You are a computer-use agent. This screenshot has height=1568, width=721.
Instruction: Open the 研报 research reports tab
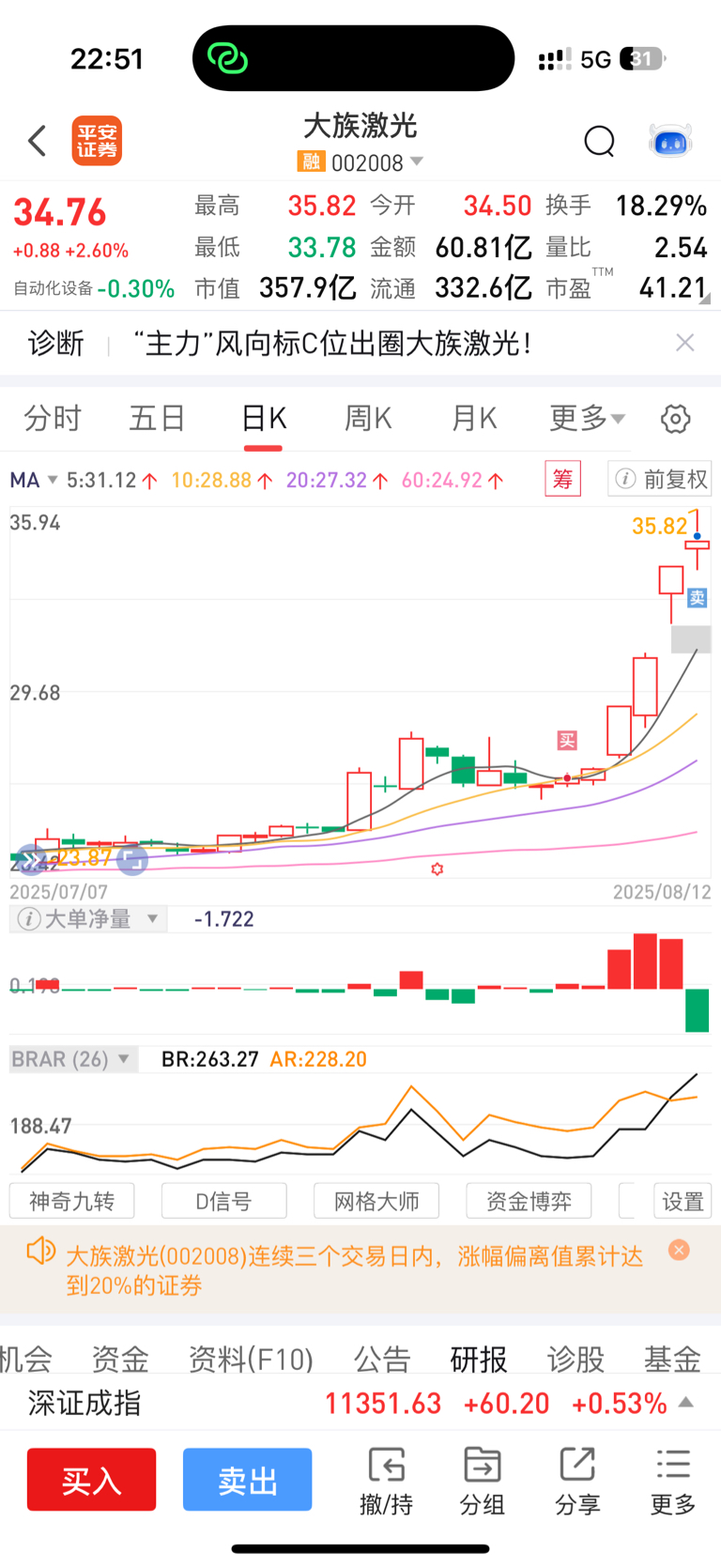(x=479, y=1359)
